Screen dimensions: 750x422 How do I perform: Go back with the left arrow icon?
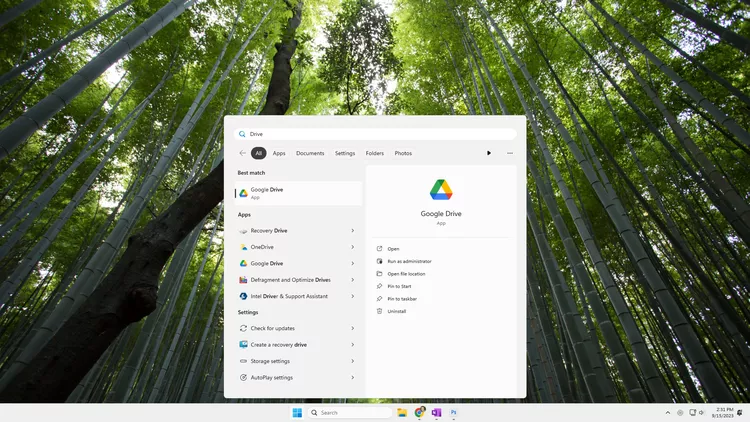click(243, 153)
